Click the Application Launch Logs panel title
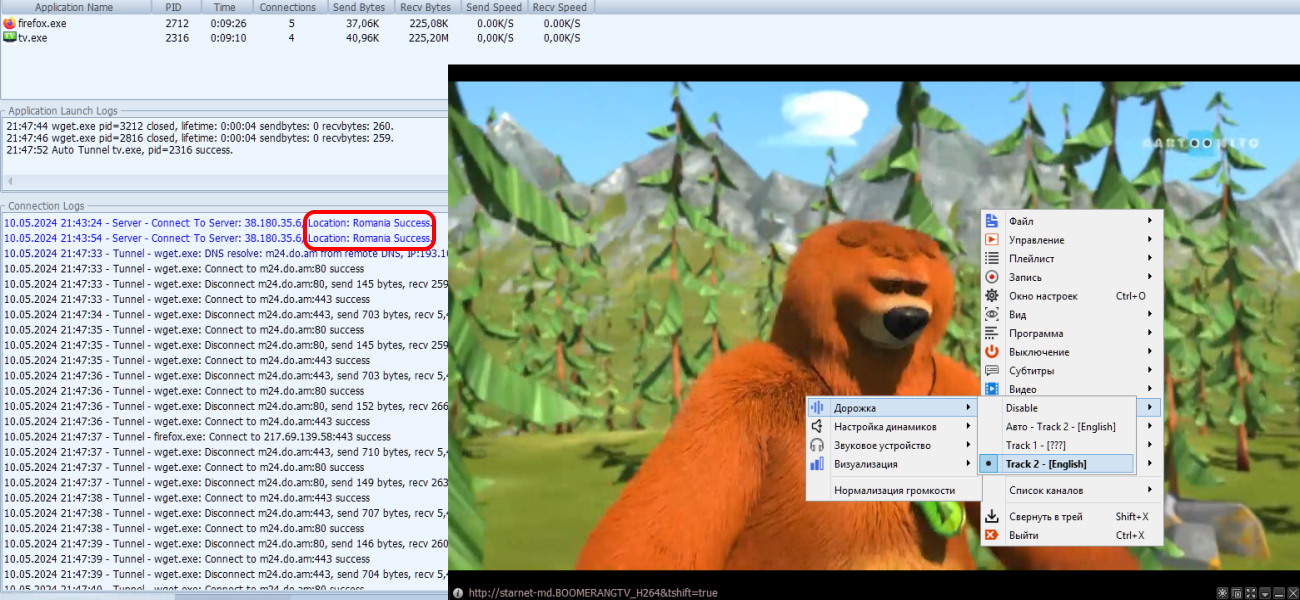This screenshot has height=600, width=1300. pos(63,111)
